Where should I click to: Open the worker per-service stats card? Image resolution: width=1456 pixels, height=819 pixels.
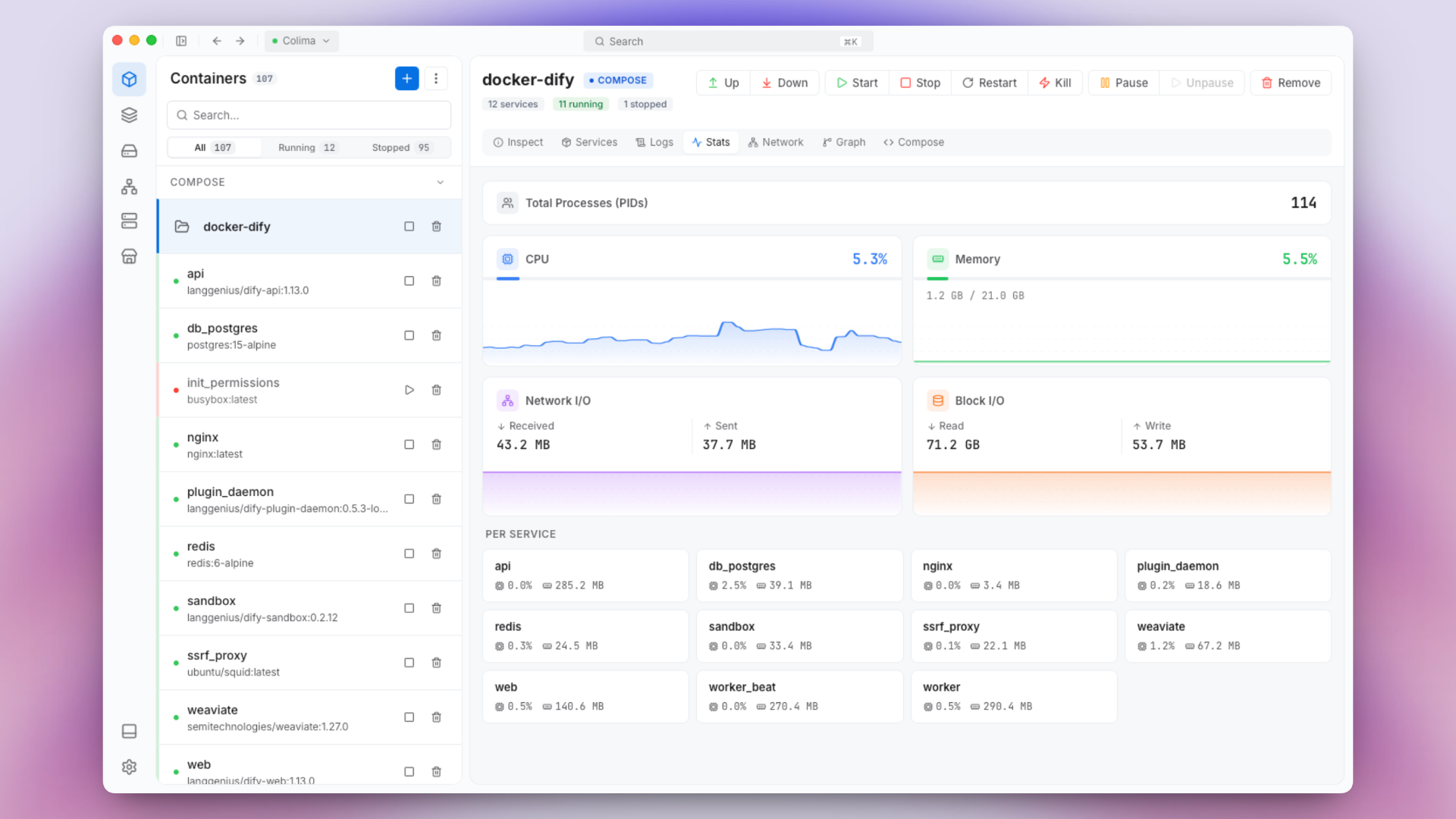(1014, 697)
